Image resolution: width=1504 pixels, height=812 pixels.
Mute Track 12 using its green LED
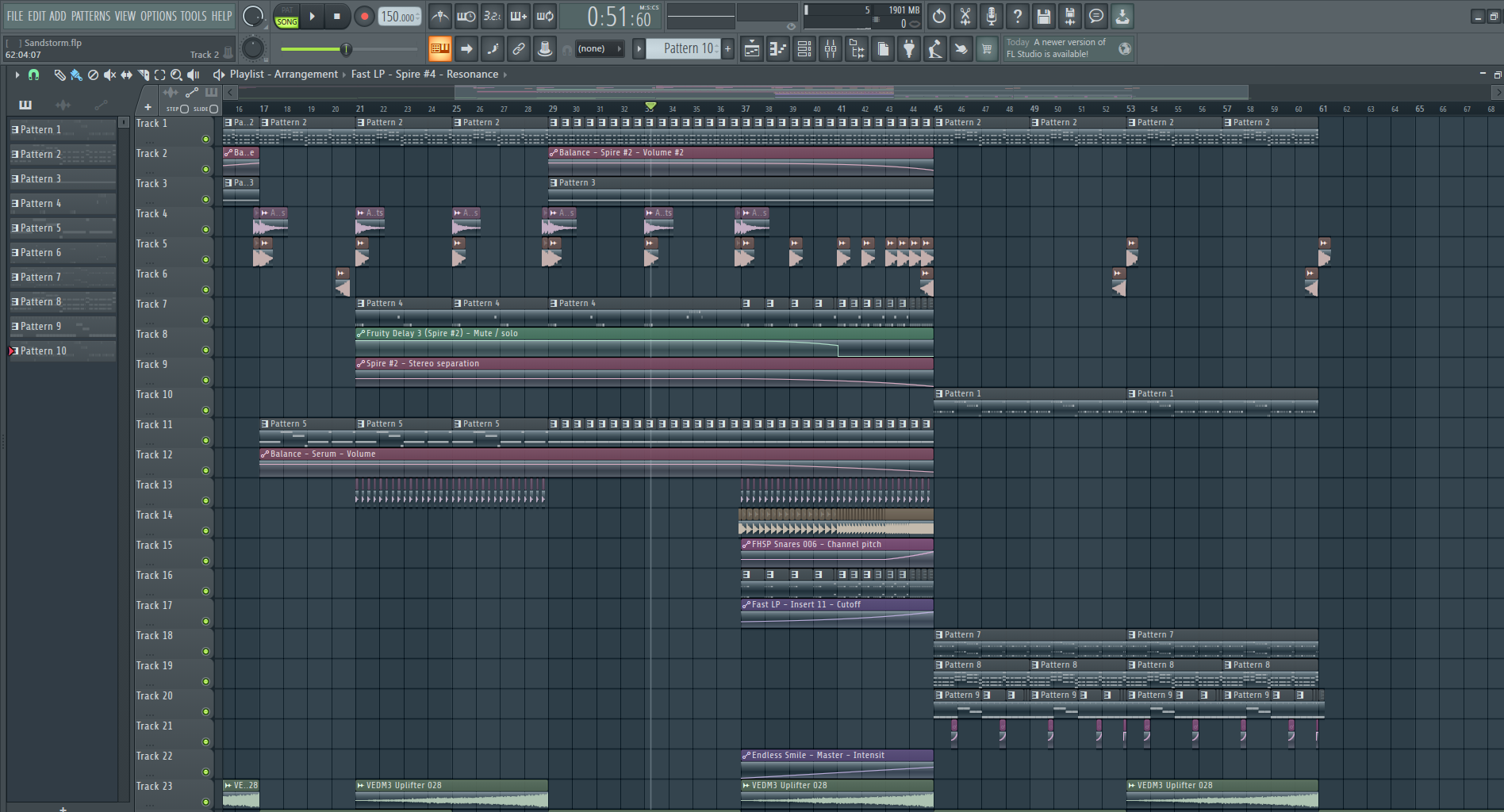[205, 470]
